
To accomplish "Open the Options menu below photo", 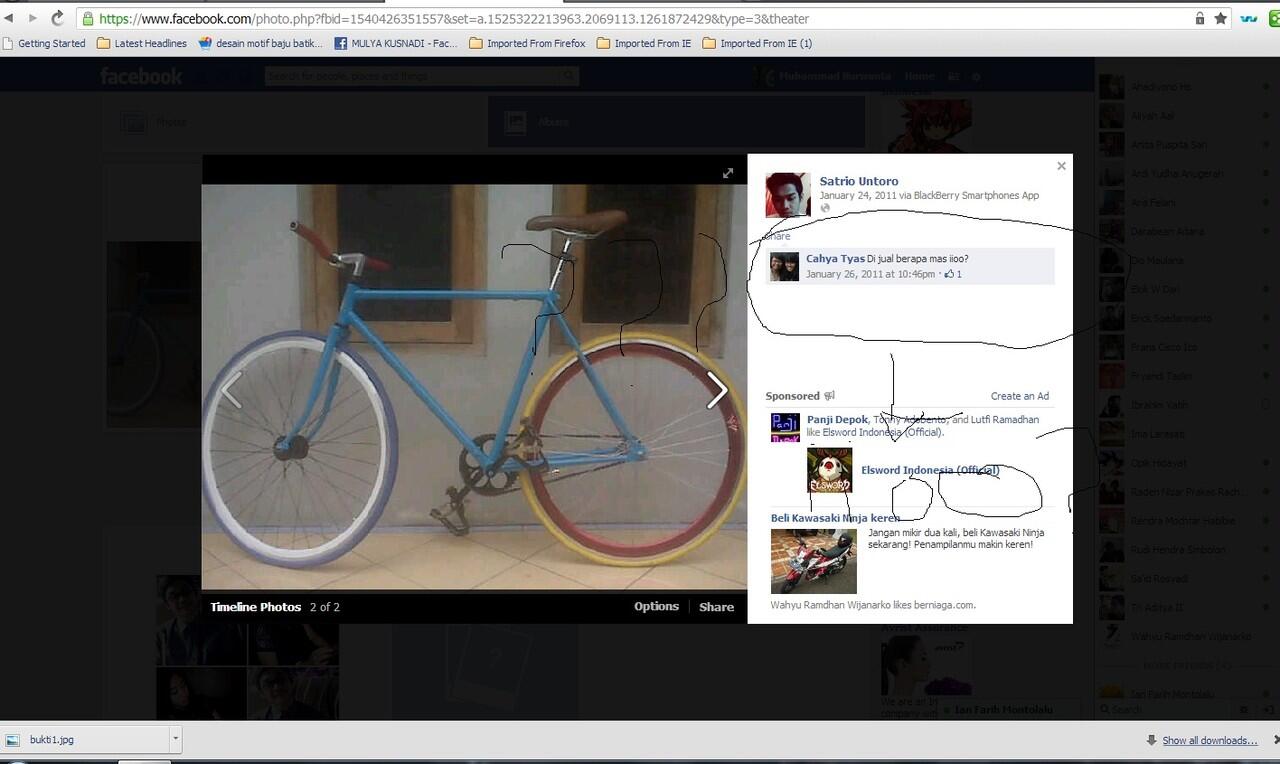I will 656,606.
